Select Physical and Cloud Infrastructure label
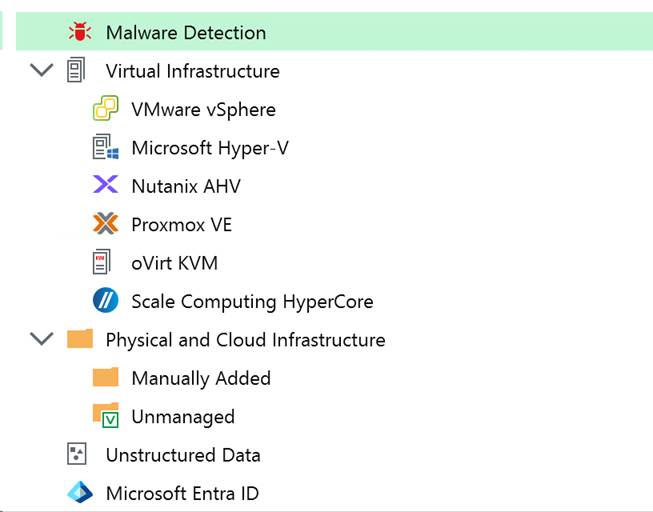653x512 pixels. (245, 340)
